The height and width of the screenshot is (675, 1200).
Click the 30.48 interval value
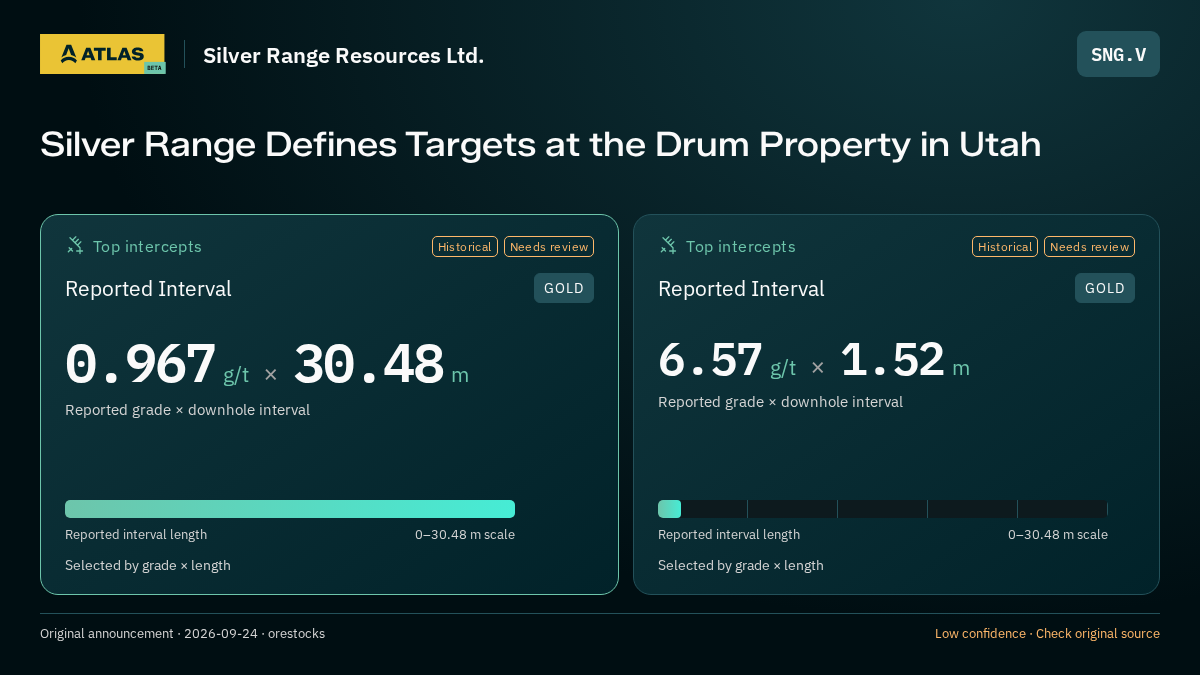(x=368, y=364)
